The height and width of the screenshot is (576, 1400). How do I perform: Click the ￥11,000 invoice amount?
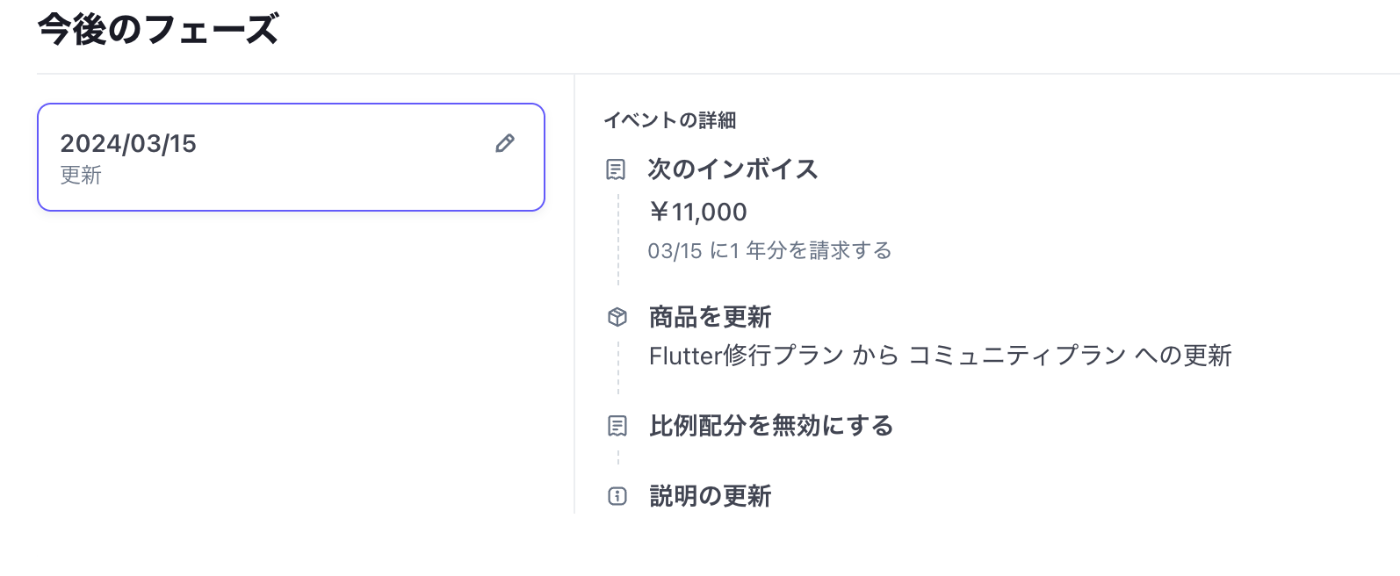[x=698, y=212]
